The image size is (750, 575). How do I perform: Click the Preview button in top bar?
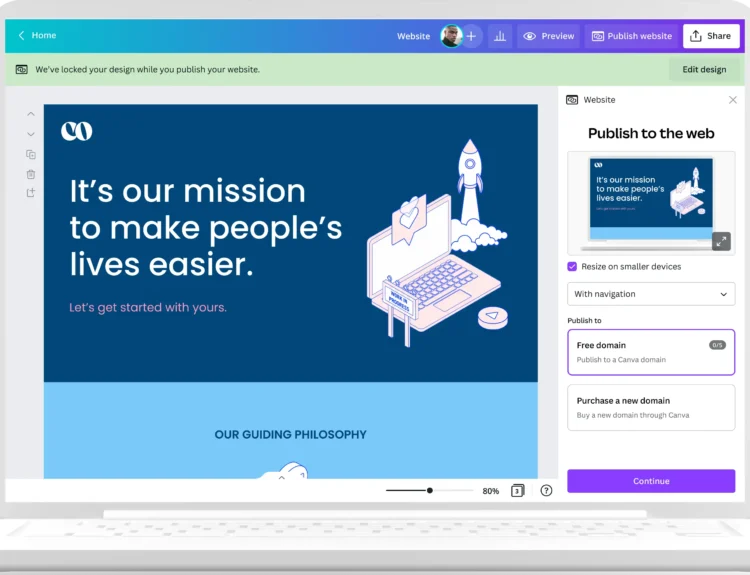pyautogui.click(x=549, y=36)
